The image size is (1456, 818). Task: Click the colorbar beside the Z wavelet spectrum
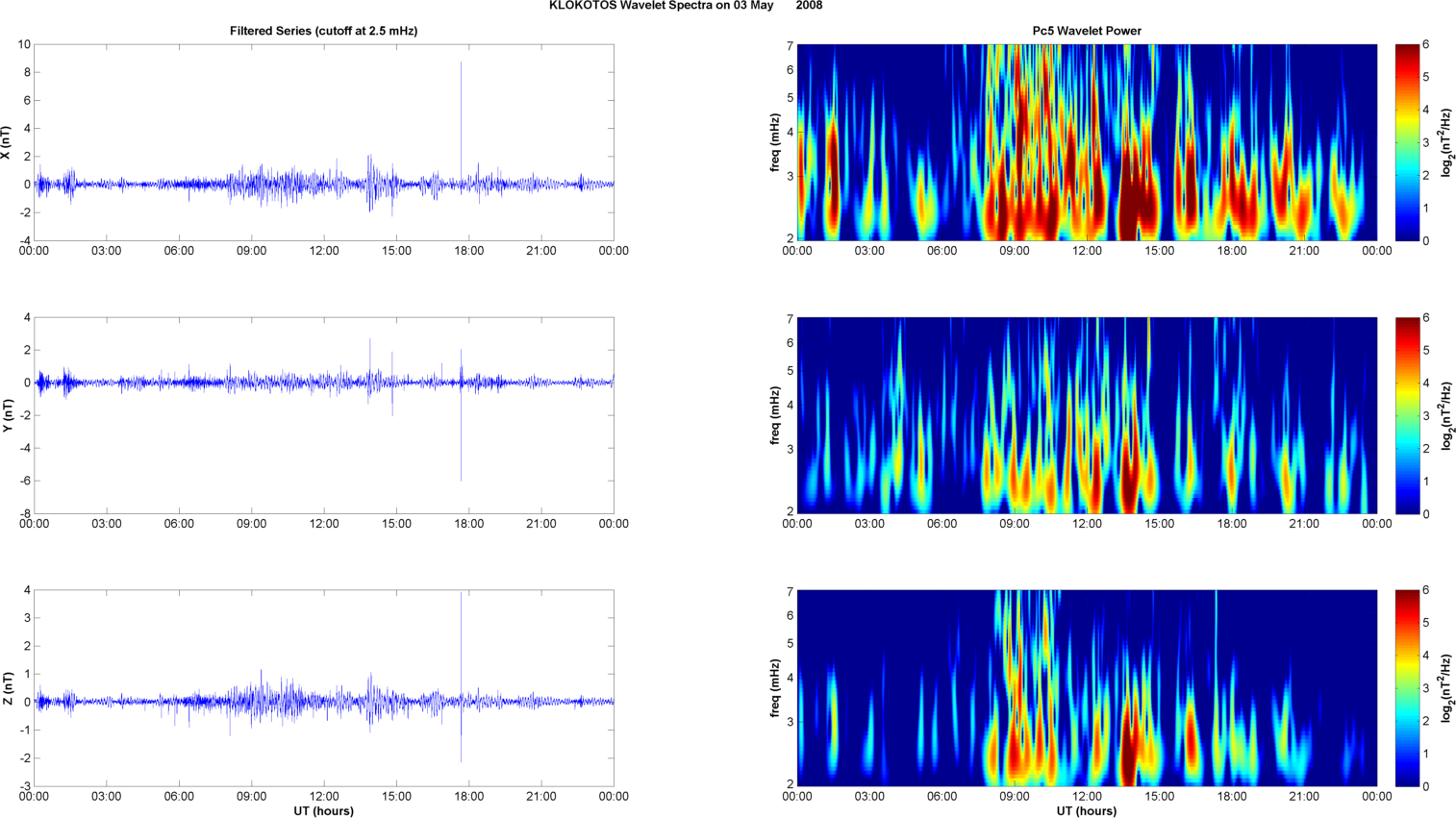tap(1407, 688)
